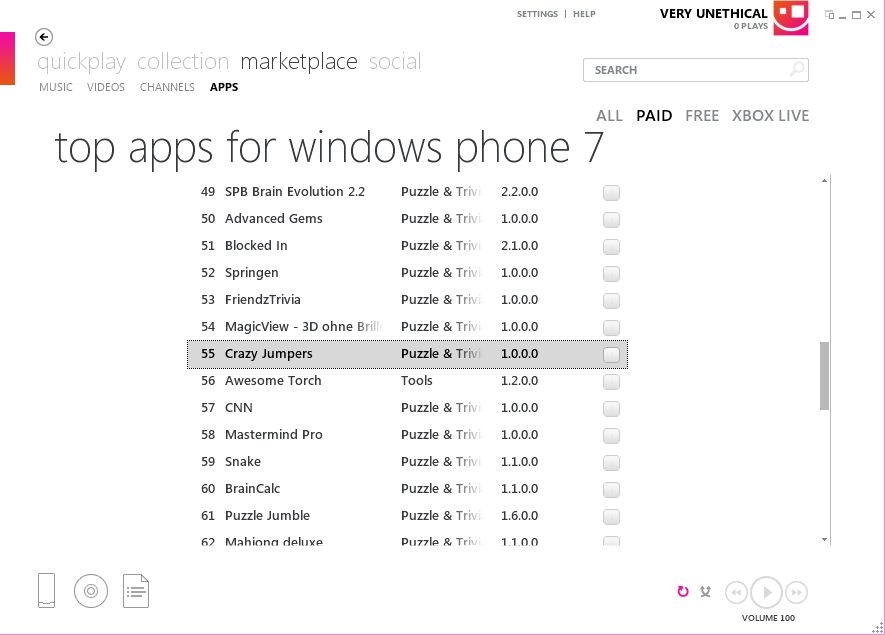The image size is (885, 635).
Task: Click the next track button
Action: [x=797, y=593]
